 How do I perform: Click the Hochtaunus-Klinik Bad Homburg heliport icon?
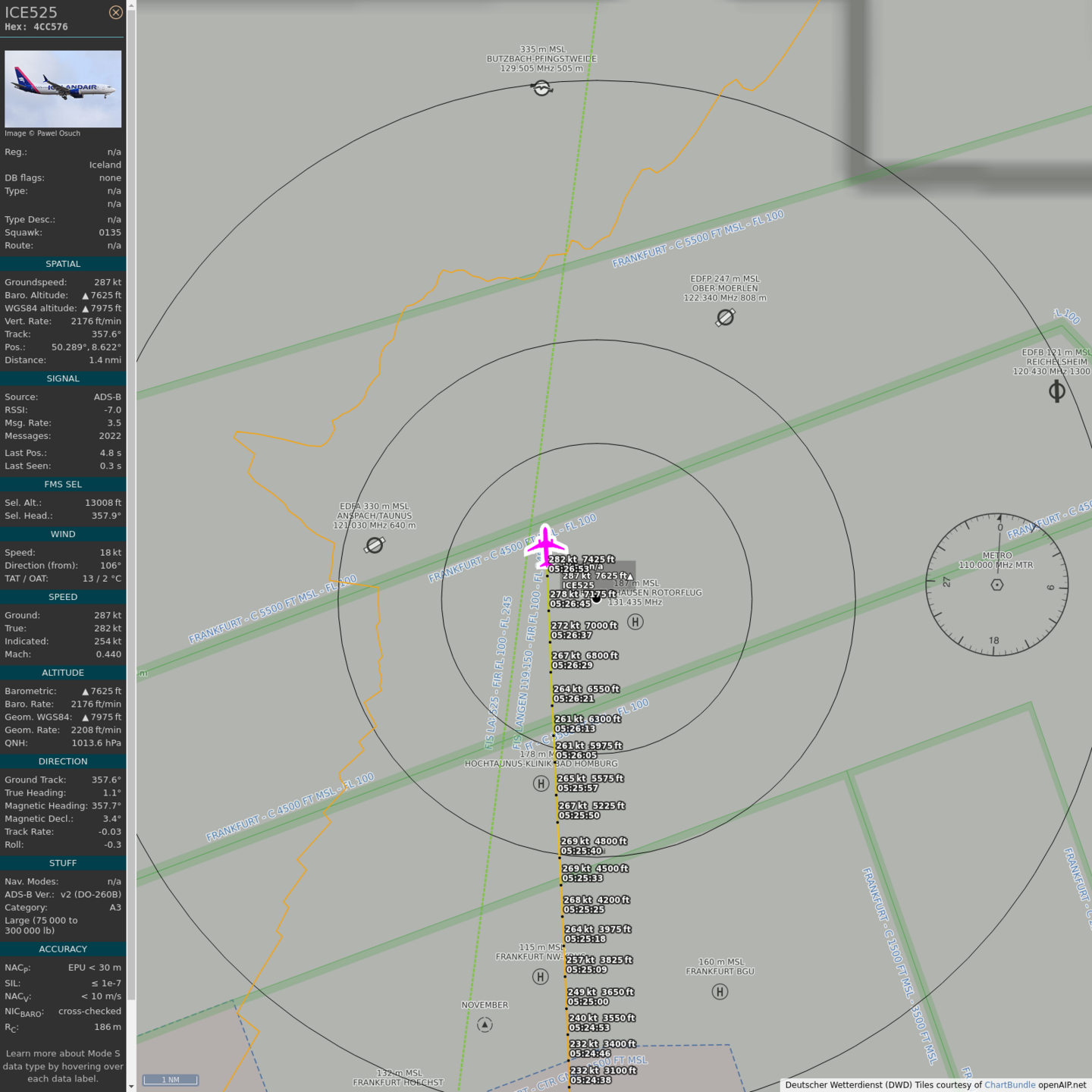541,783
